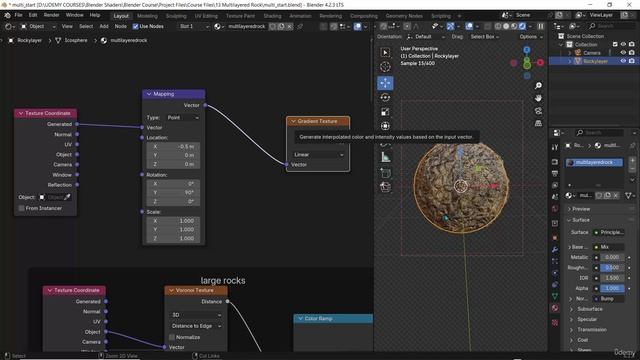Open the Render menu
Viewport: 640px width, 360px height.
pos(51,16)
